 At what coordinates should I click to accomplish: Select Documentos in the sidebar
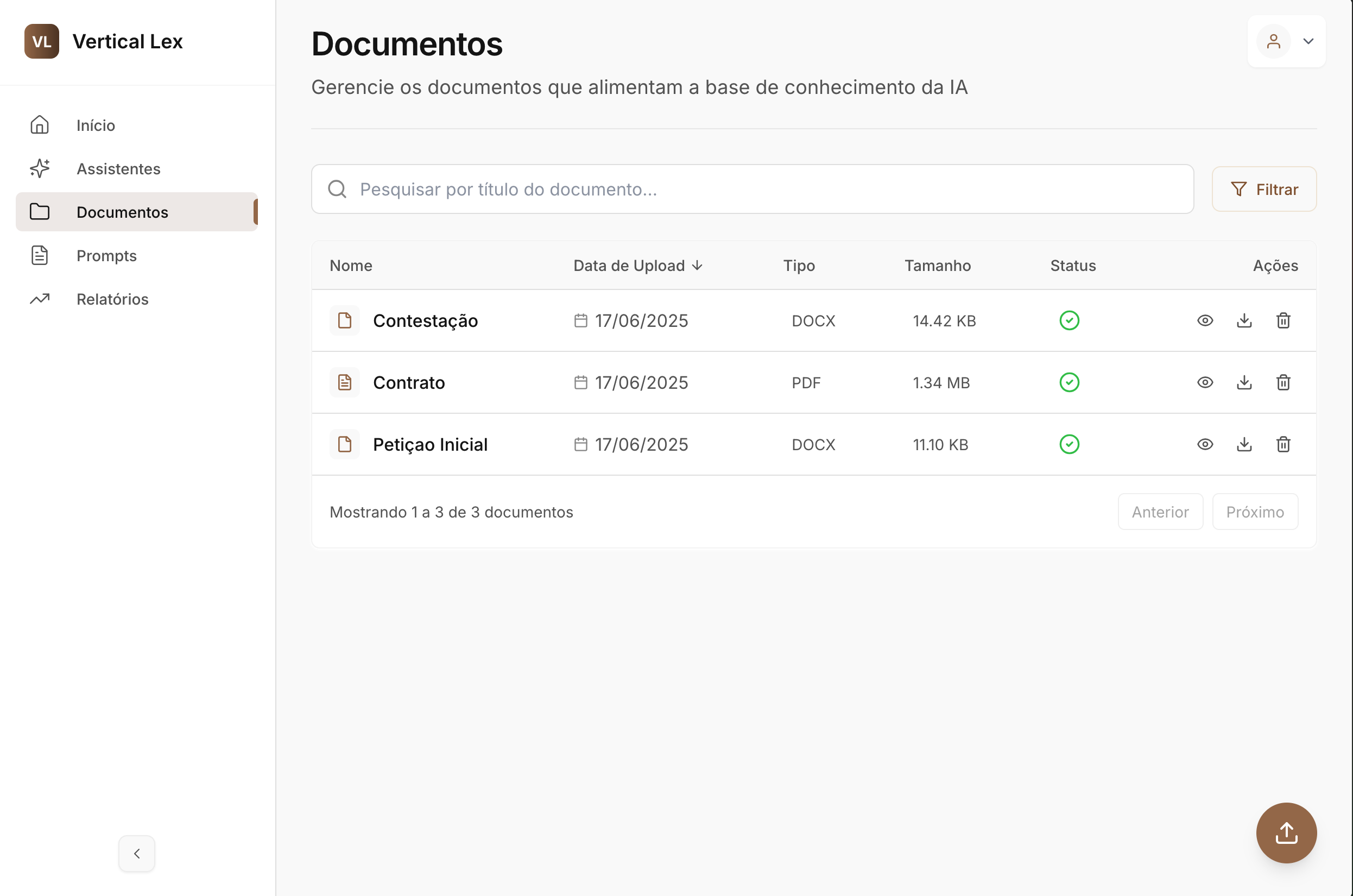[x=137, y=212]
